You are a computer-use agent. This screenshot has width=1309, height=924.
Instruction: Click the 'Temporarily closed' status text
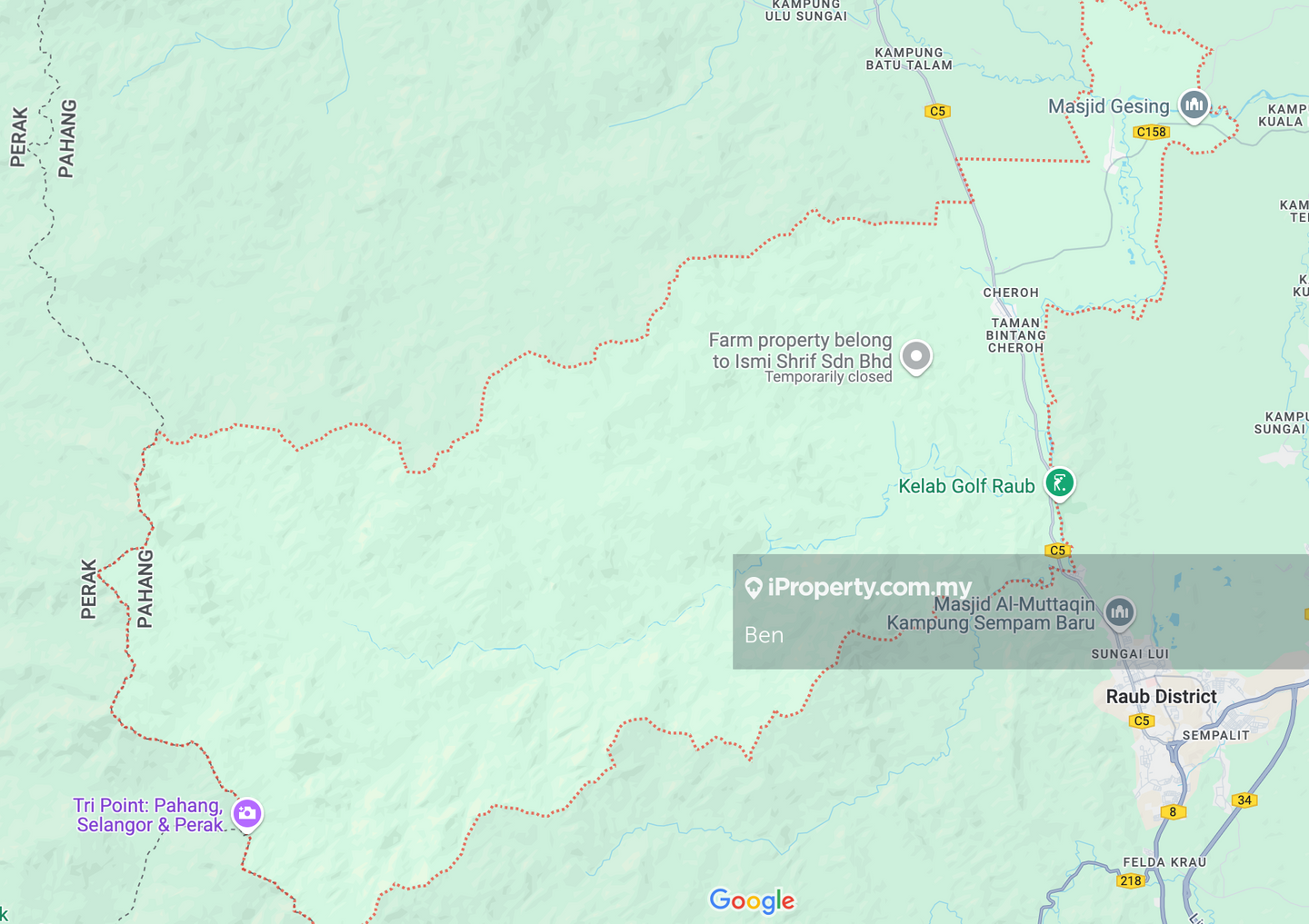coord(828,377)
